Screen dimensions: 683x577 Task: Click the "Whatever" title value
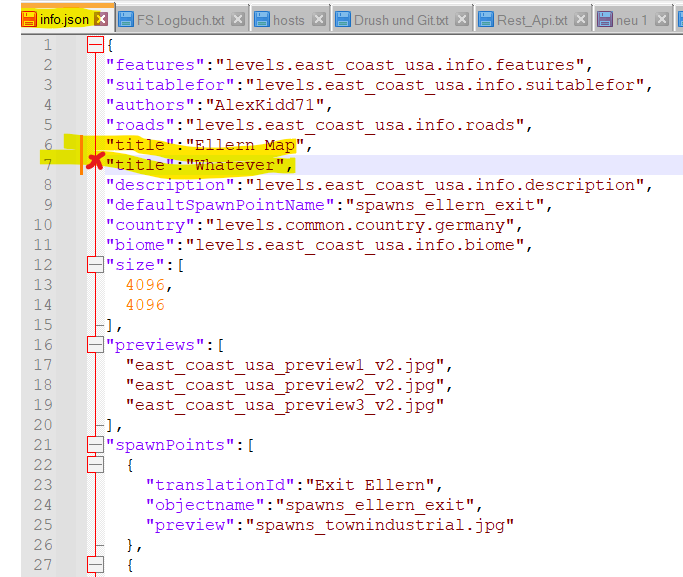235,165
